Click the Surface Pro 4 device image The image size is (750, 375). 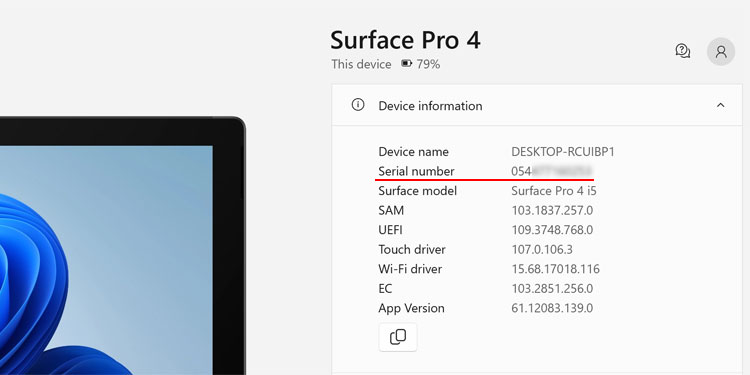122,246
